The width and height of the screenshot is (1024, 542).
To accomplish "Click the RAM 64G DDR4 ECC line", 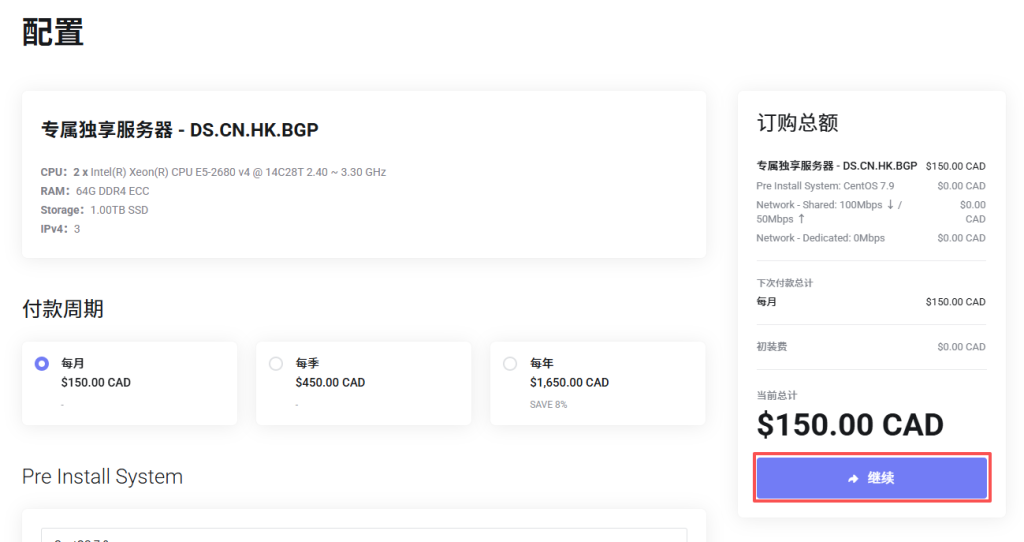I will (95, 191).
